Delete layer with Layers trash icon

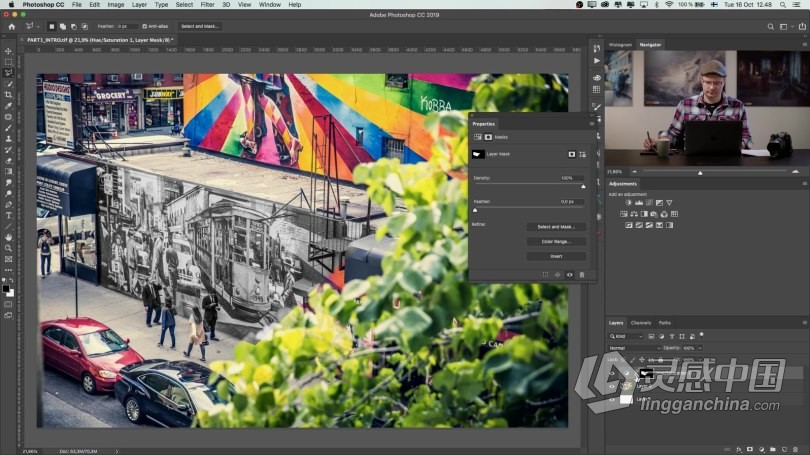coord(796,450)
